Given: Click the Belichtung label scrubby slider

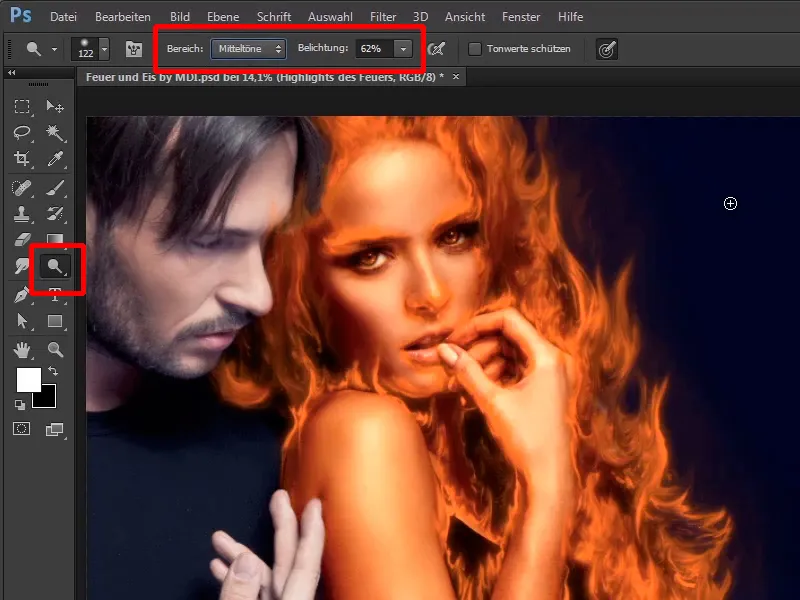Looking at the screenshot, I should click(322, 48).
